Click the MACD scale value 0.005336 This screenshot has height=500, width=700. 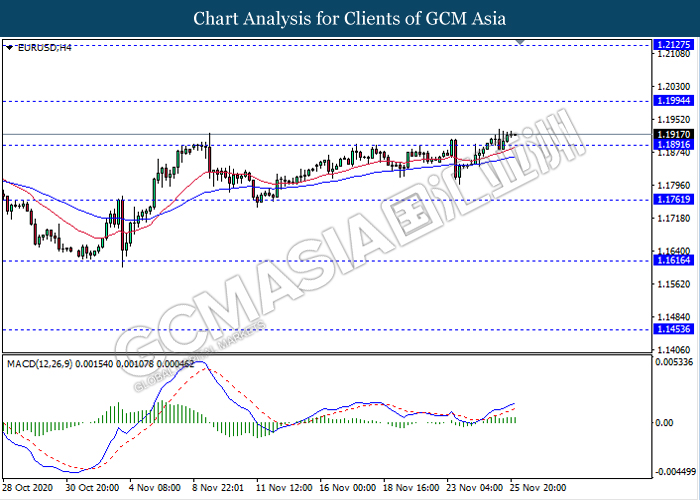(x=674, y=362)
